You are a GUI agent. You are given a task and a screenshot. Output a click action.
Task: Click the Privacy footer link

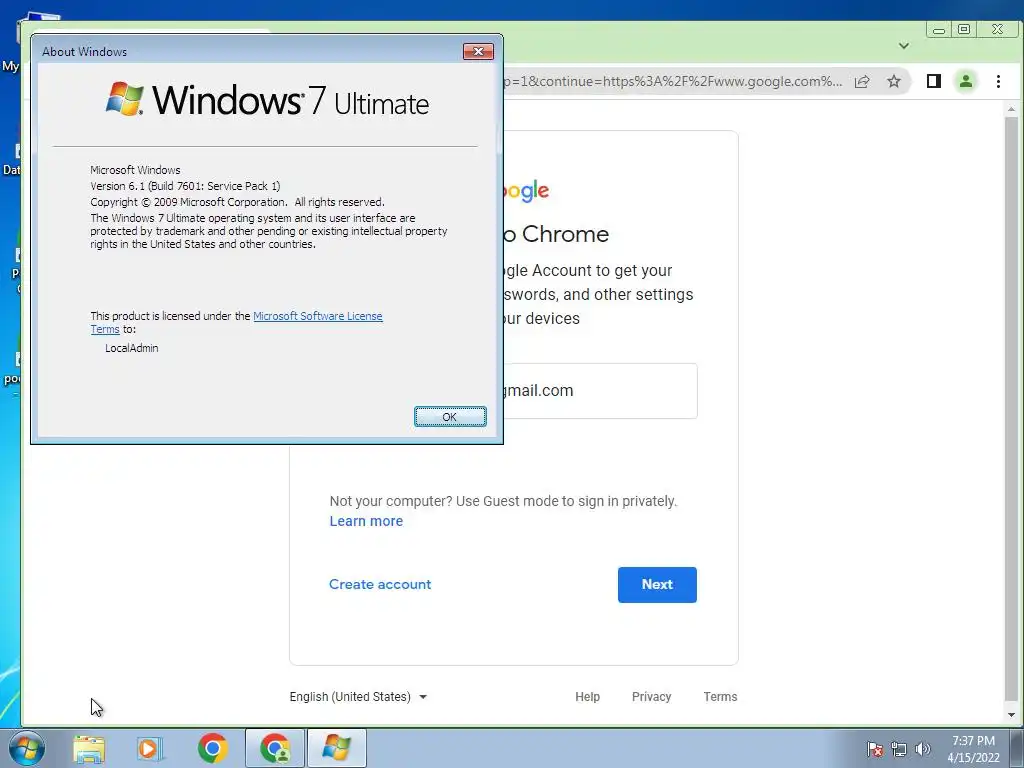651,697
